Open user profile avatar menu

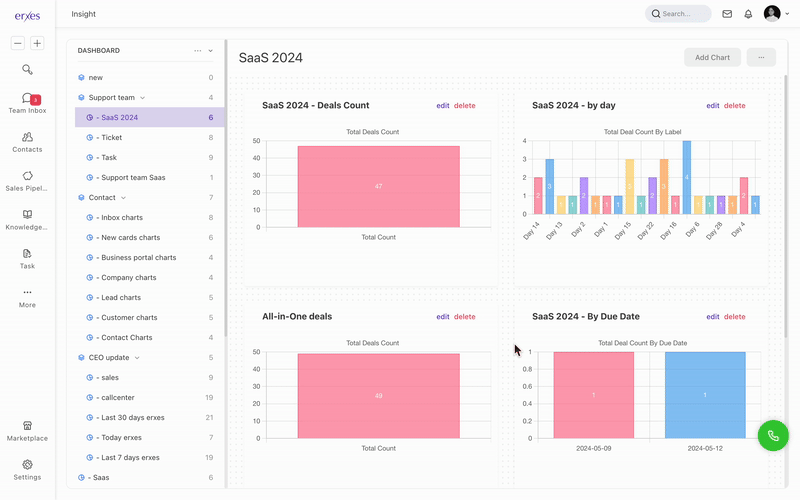[x=776, y=14]
